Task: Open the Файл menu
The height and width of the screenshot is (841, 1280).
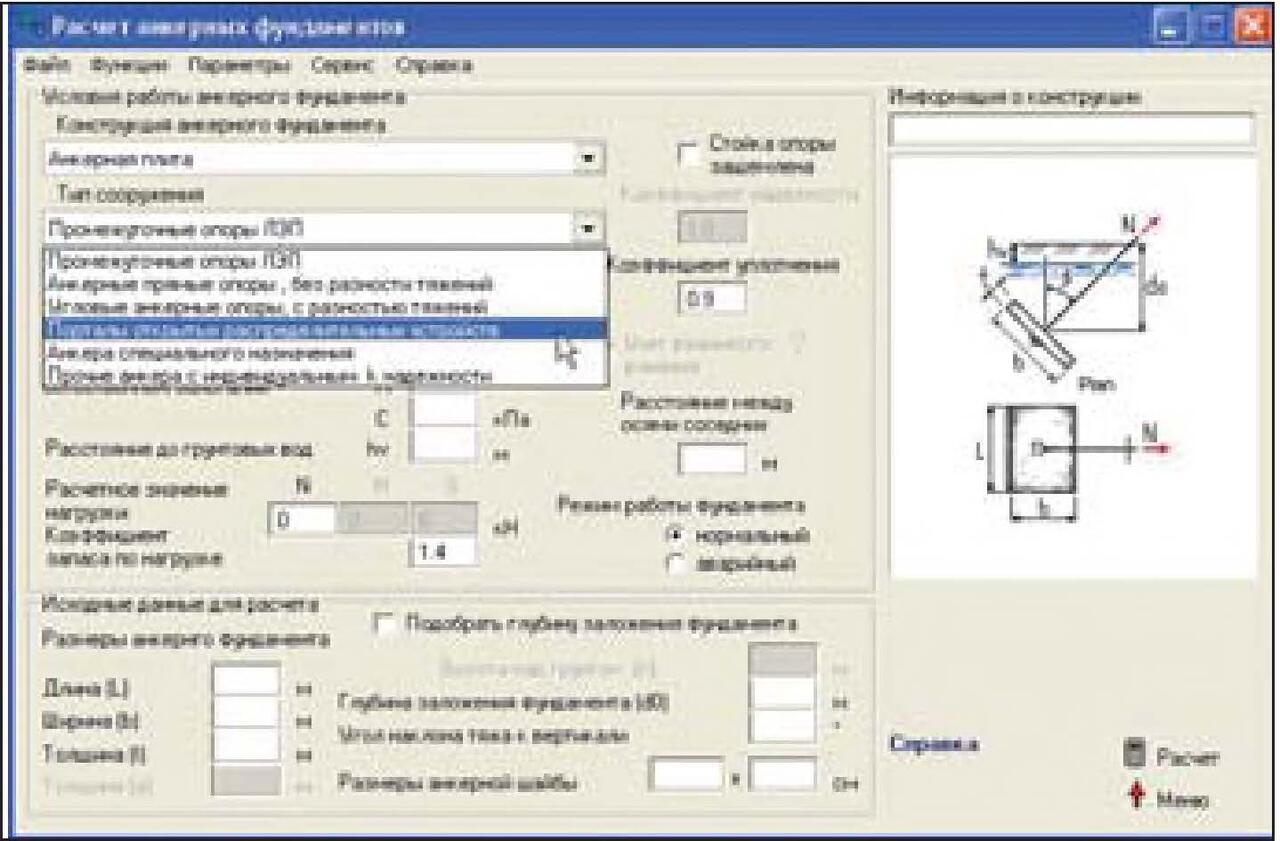Action: pos(45,66)
